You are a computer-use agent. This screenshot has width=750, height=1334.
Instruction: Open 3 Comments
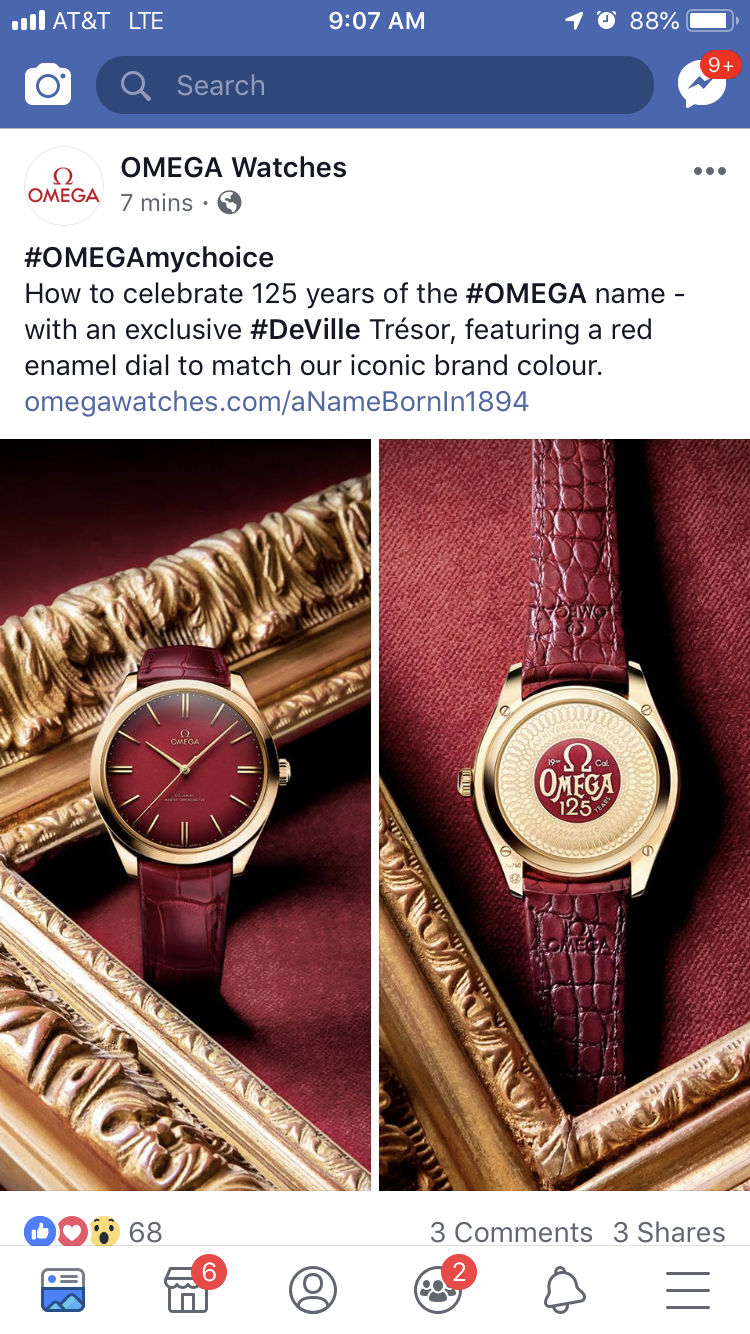pyautogui.click(x=511, y=1232)
